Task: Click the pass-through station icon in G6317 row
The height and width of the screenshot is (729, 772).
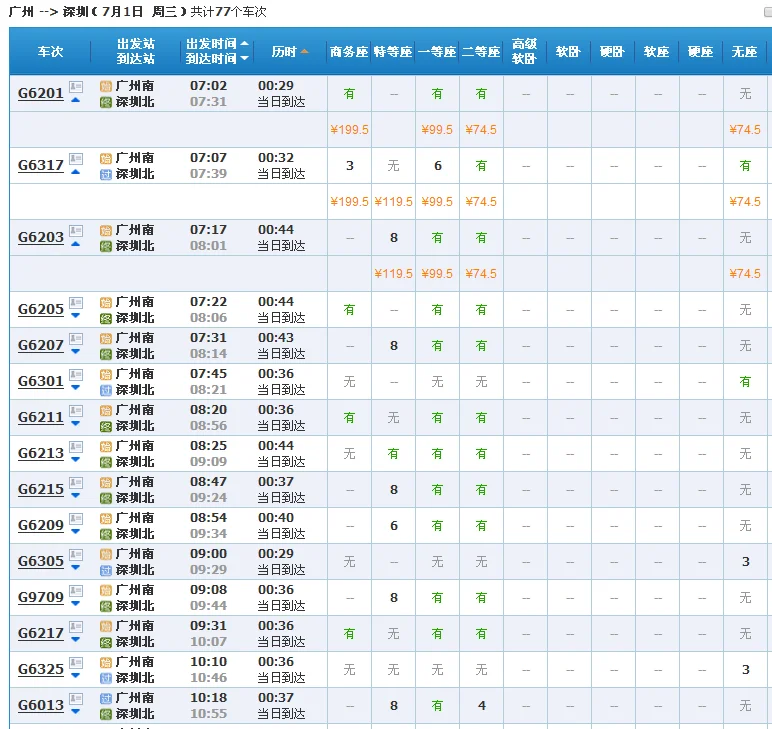Action: [106, 174]
